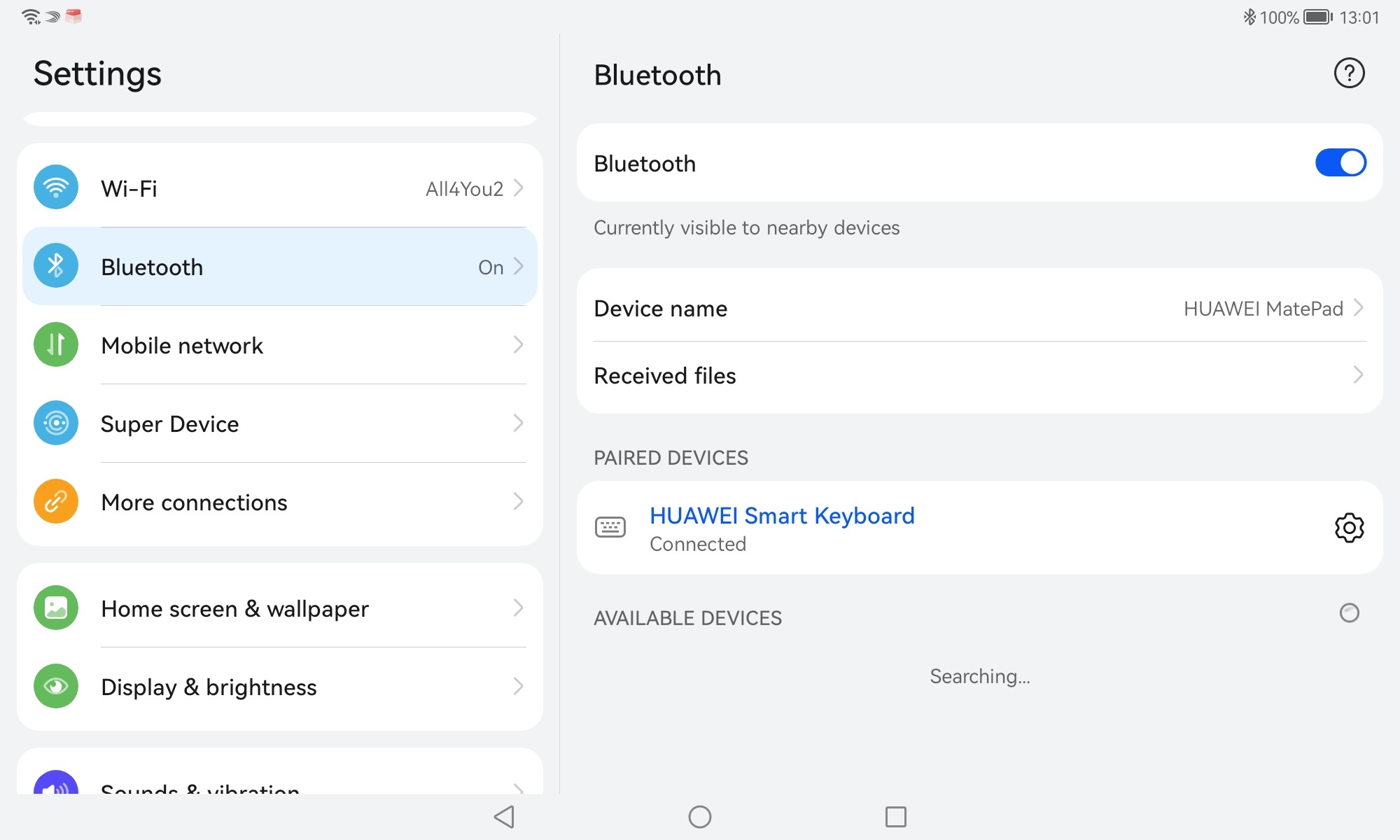Tap the keyboard icon beside HUAWEI Smart Keyboard
This screenshot has height=840, width=1400.
click(x=610, y=527)
